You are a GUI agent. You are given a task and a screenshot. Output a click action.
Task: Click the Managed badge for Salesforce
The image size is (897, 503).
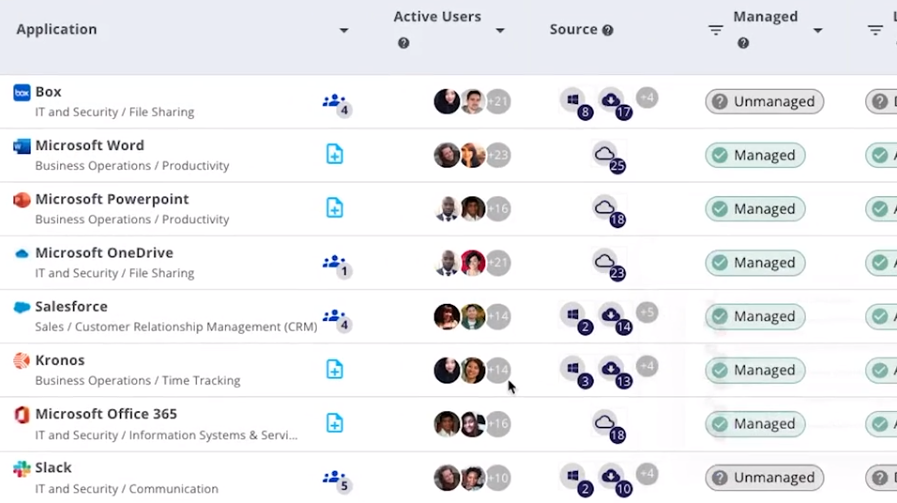point(755,316)
